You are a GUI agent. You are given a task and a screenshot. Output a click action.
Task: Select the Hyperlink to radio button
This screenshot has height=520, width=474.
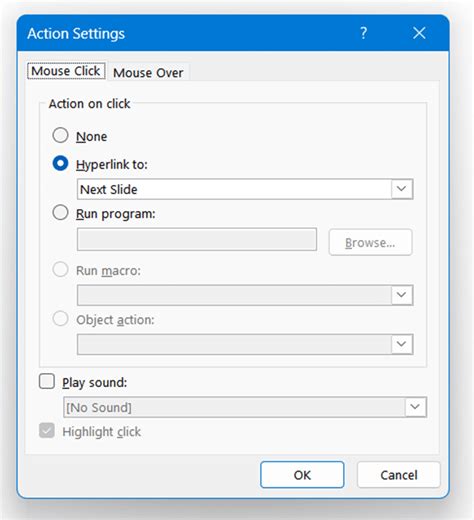coord(60,163)
